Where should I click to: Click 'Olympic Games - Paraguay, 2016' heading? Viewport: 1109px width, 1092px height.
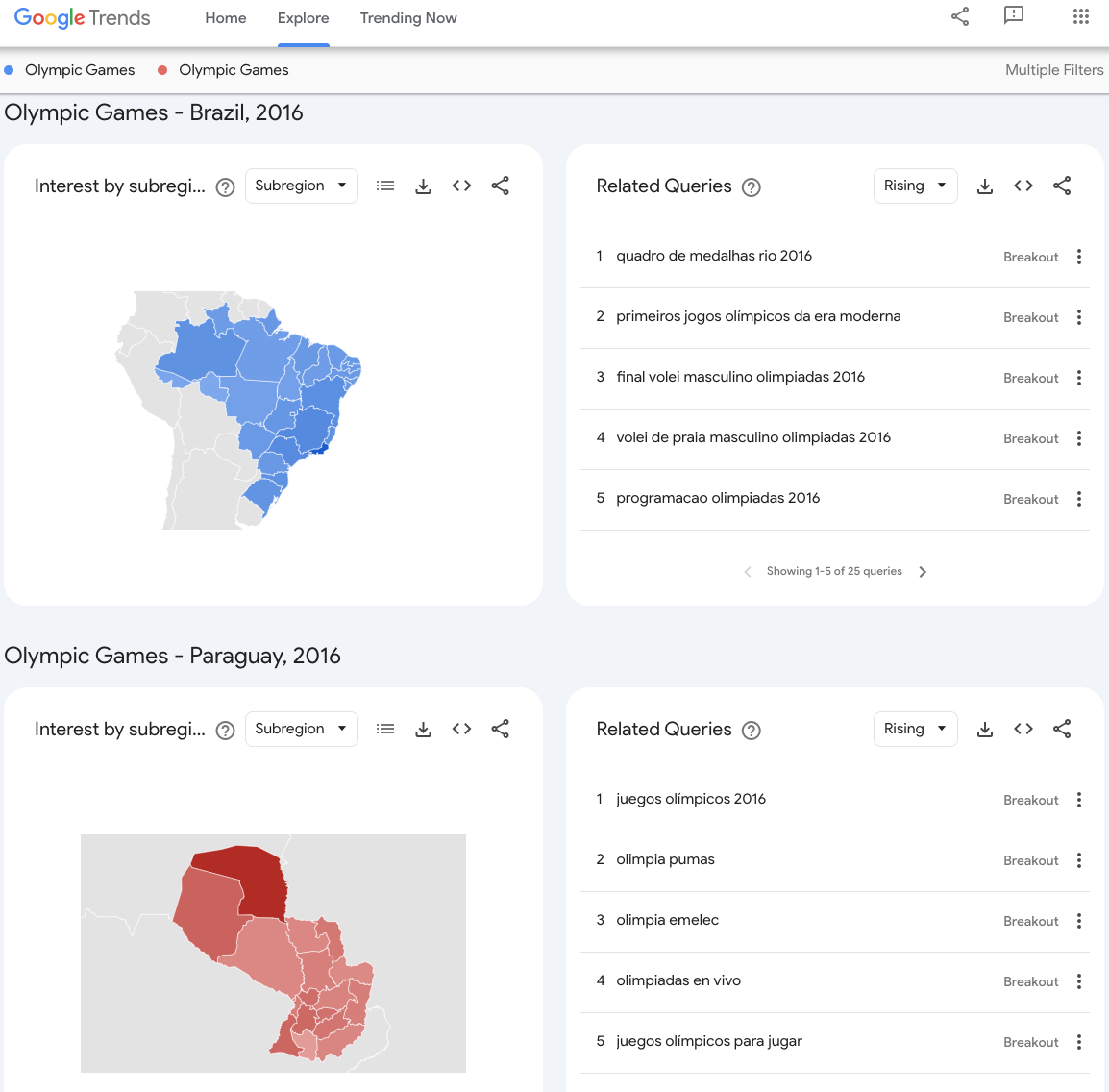pos(173,656)
